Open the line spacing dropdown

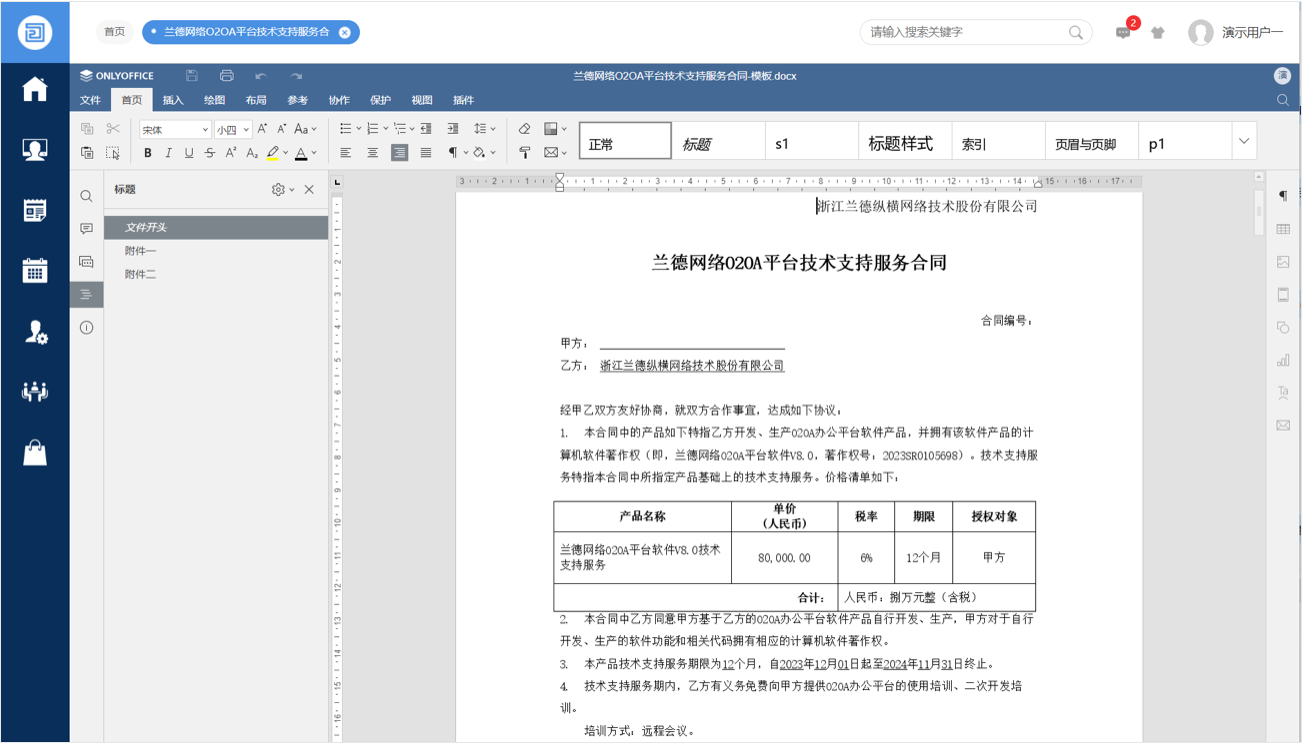pos(484,129)
